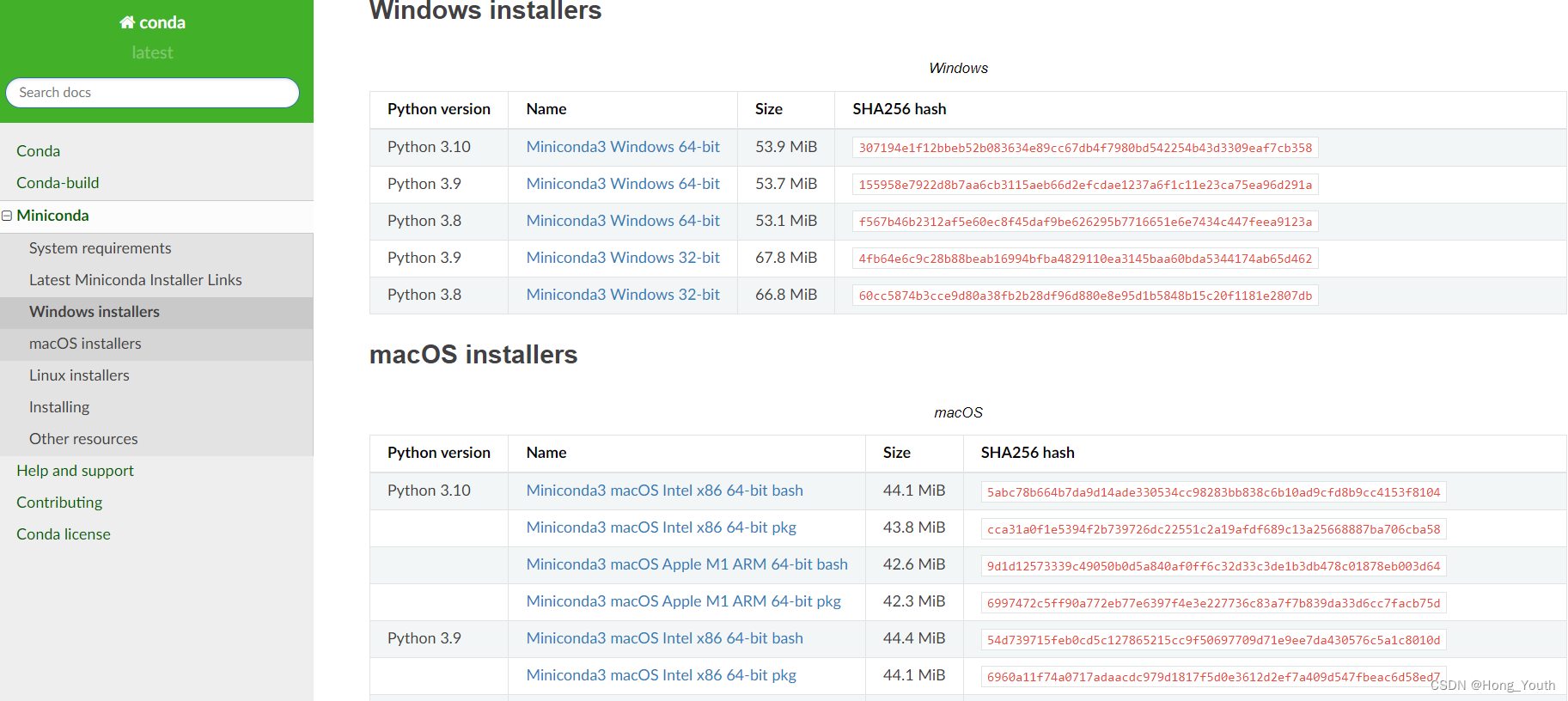The width and height of the screenshot is (1568, 701).
Task: Click the hash starting with 54d73971
Action: tap(1213, 640)
